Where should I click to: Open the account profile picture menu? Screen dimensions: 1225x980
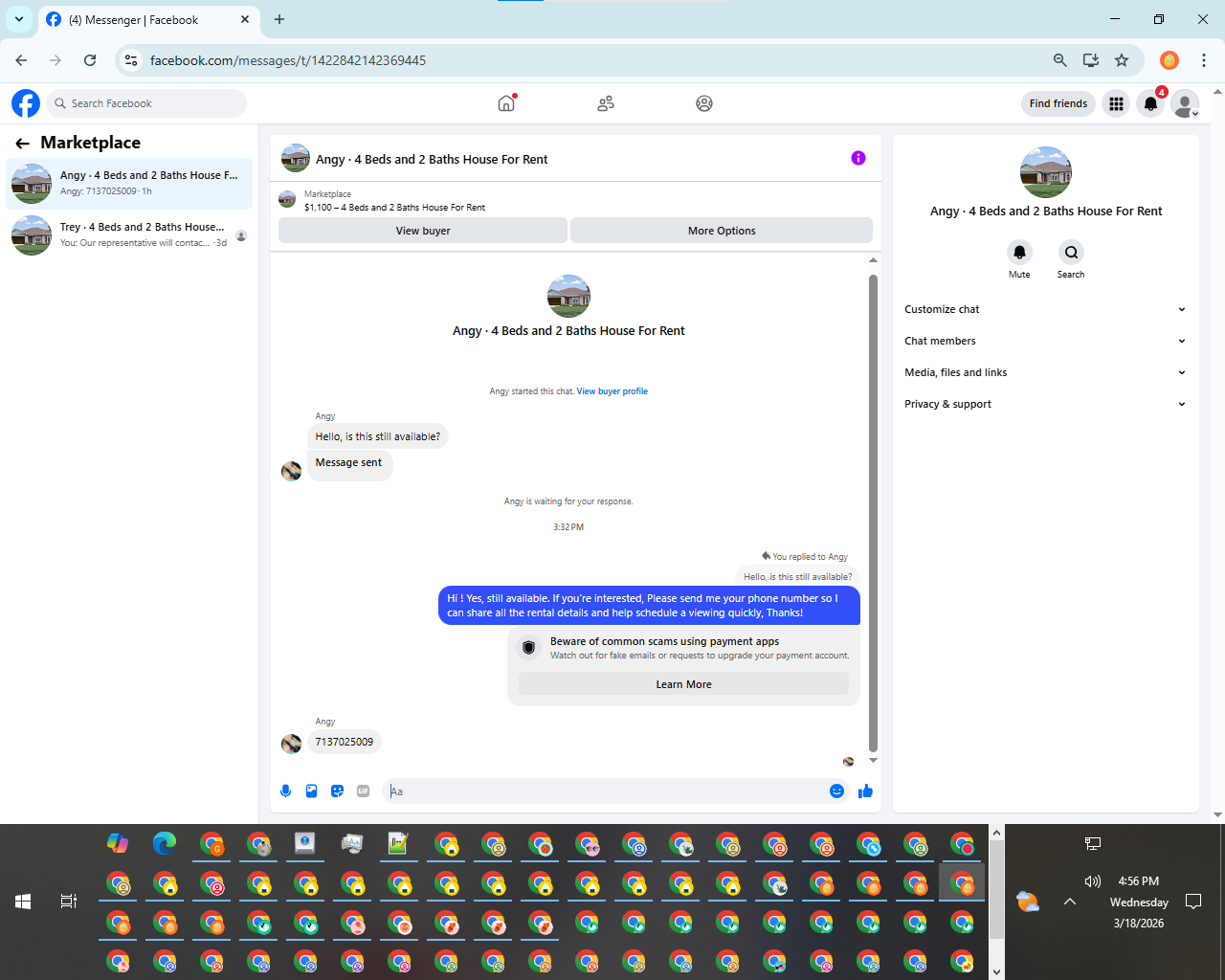(1185, 103)
